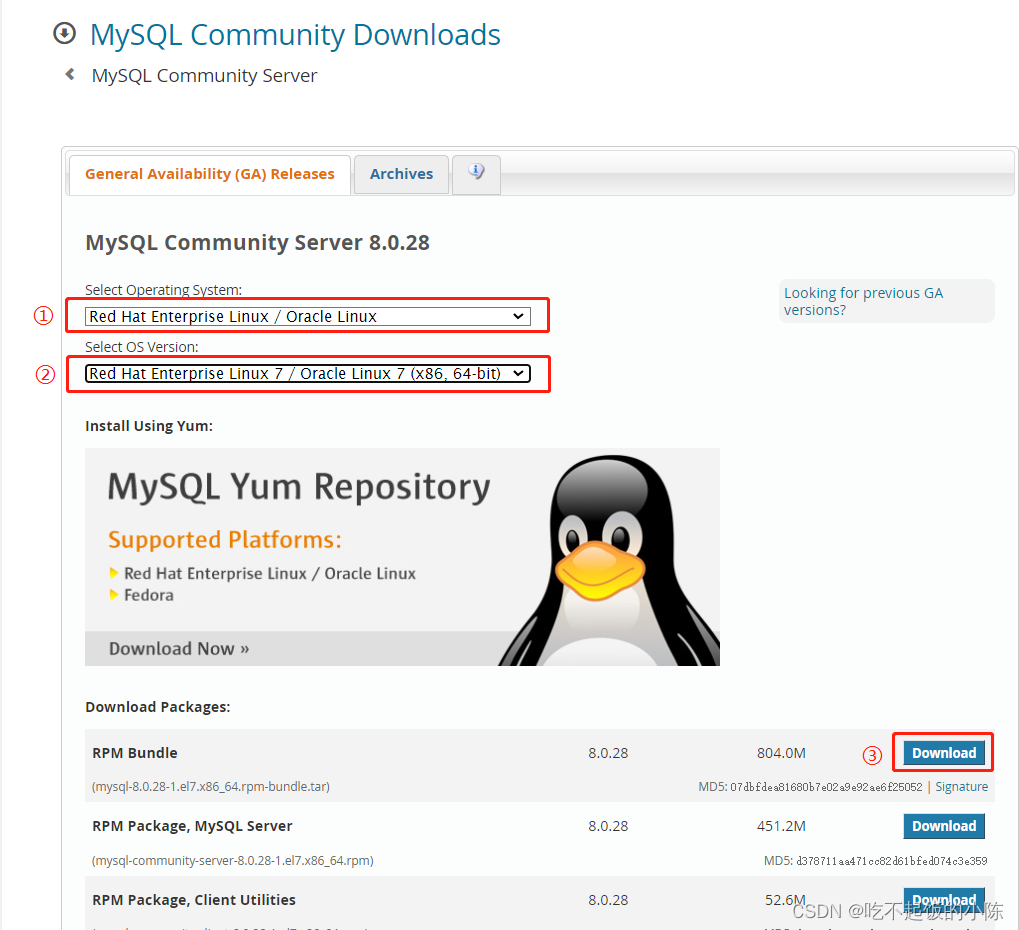Select filename mysql-community-server-8.0.28-1.el7.x86_64.rpm
The height and width of the screenshot is (930, 1019).
tap(233, 861)
